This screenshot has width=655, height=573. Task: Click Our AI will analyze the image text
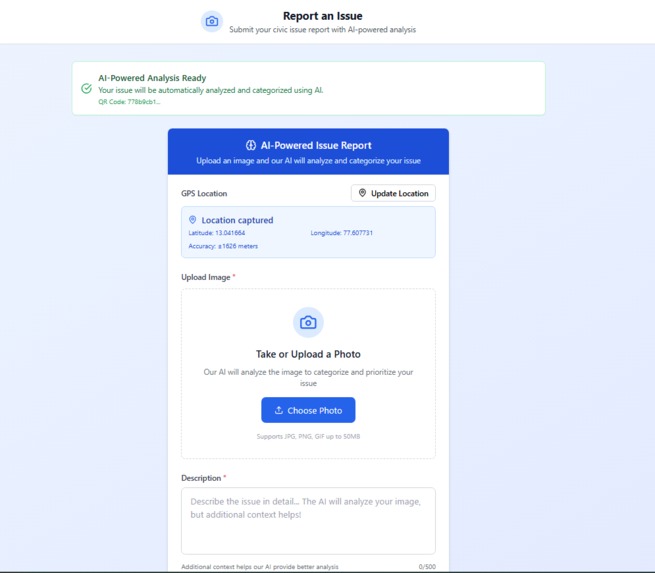tap(308, 377)
